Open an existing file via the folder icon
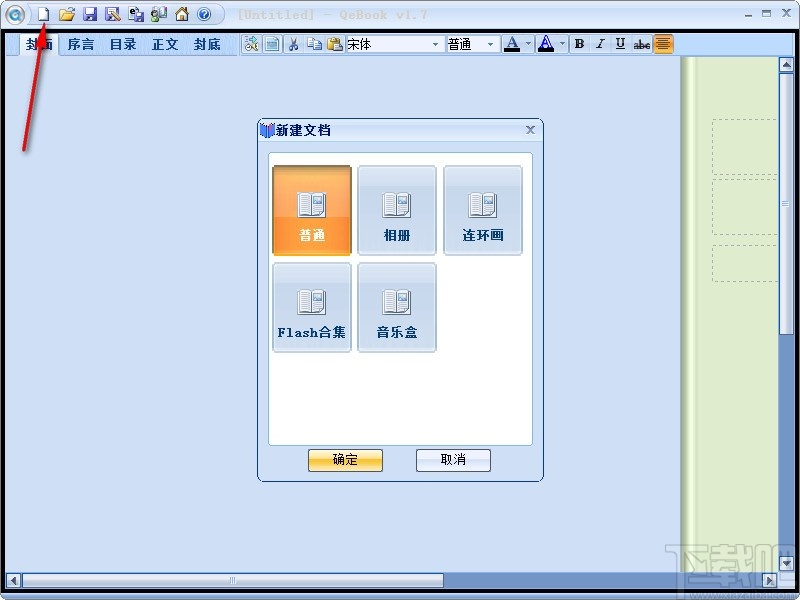This screenshot has width=800, height=600. click(x=67, y=14)
